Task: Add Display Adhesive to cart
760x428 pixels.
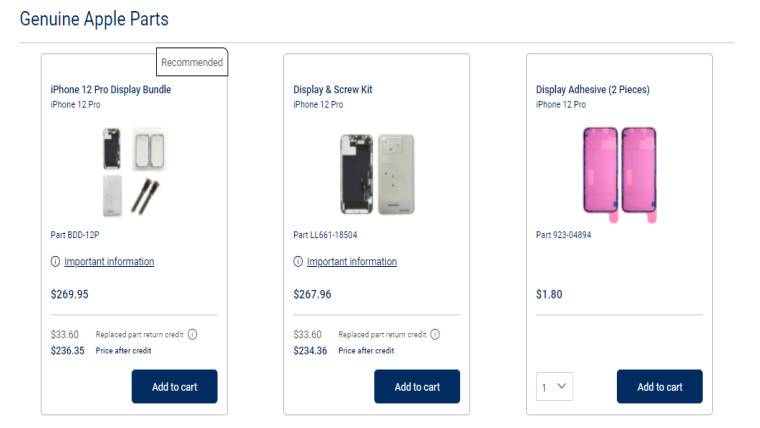Action: (659, 387)
